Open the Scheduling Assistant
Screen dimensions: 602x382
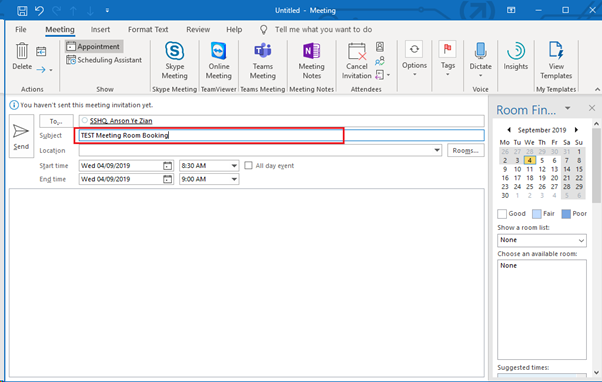point(104,60)
